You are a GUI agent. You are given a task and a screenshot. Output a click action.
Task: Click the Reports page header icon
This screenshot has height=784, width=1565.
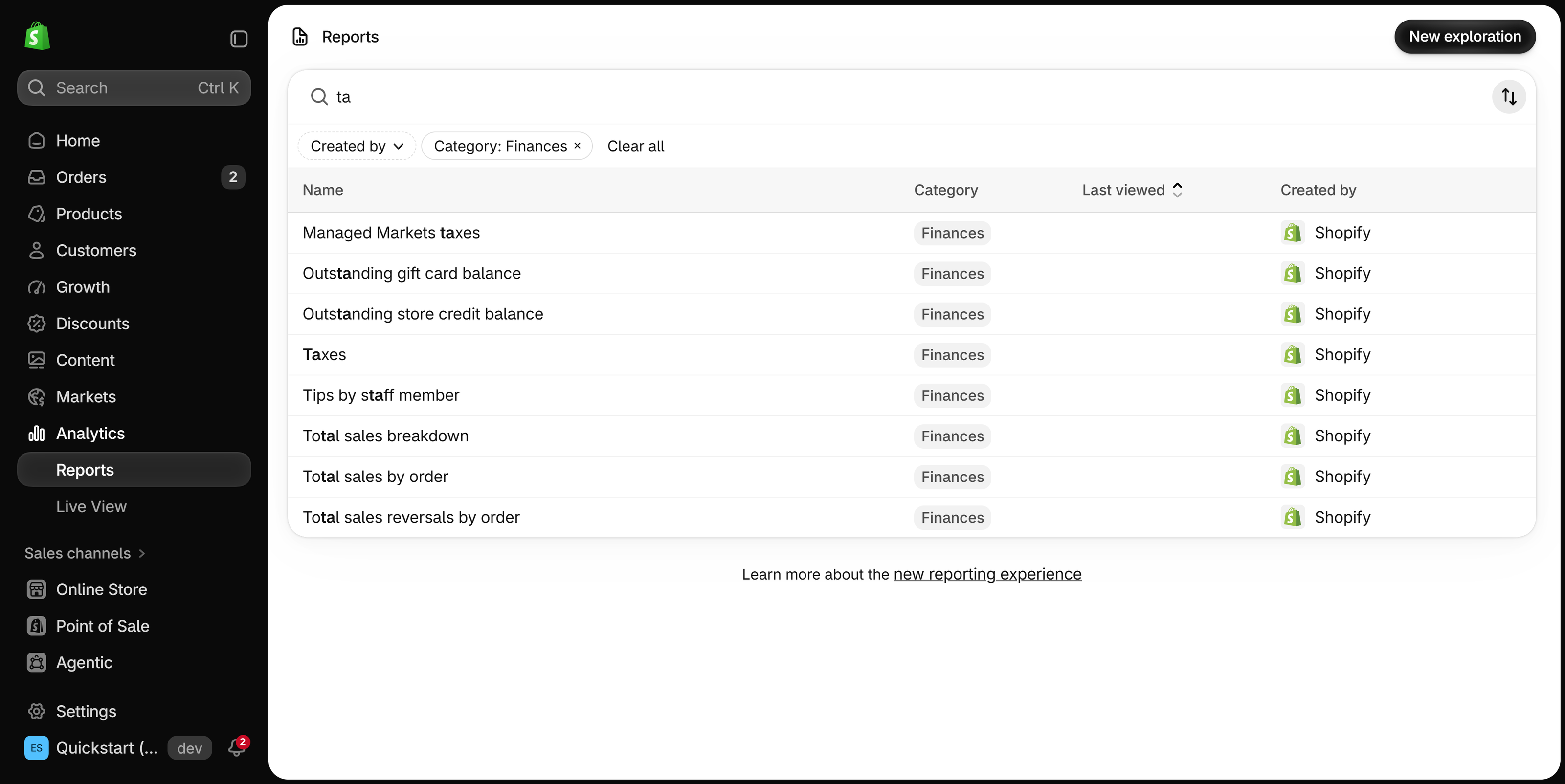(300, 37)
